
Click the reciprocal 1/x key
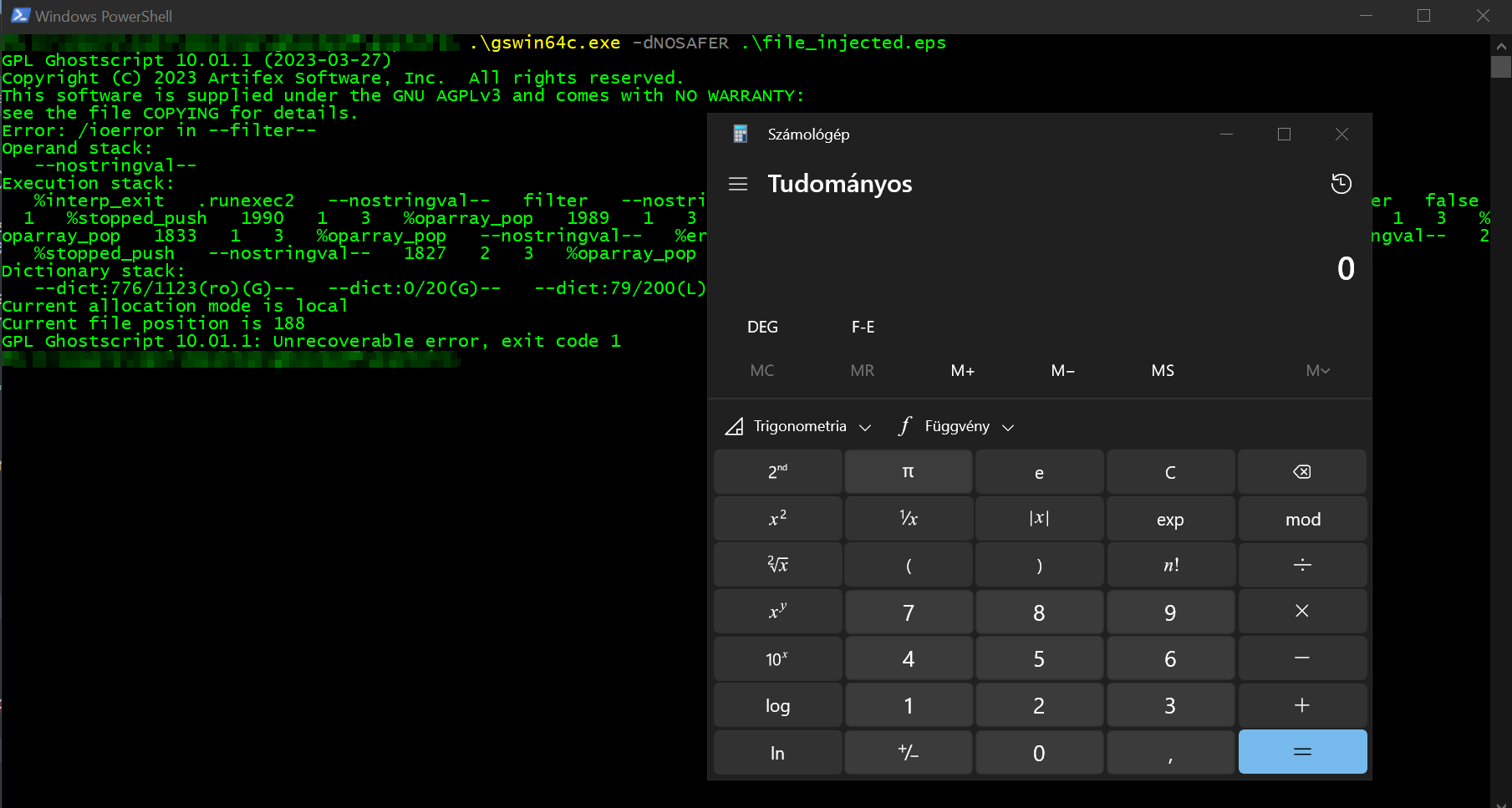[x=909, y=519]
